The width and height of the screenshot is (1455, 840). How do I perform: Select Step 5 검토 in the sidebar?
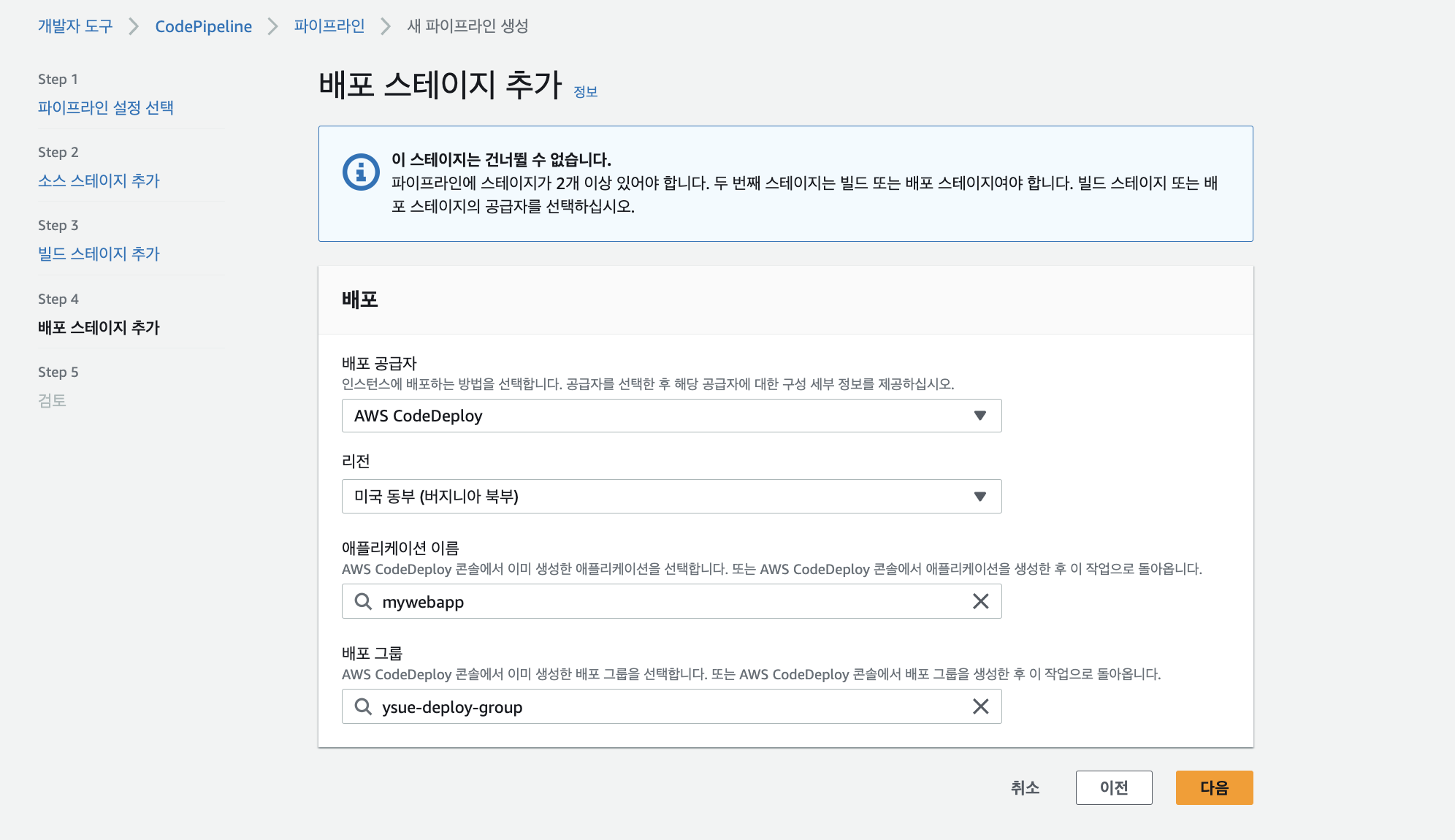pos(52,400)
